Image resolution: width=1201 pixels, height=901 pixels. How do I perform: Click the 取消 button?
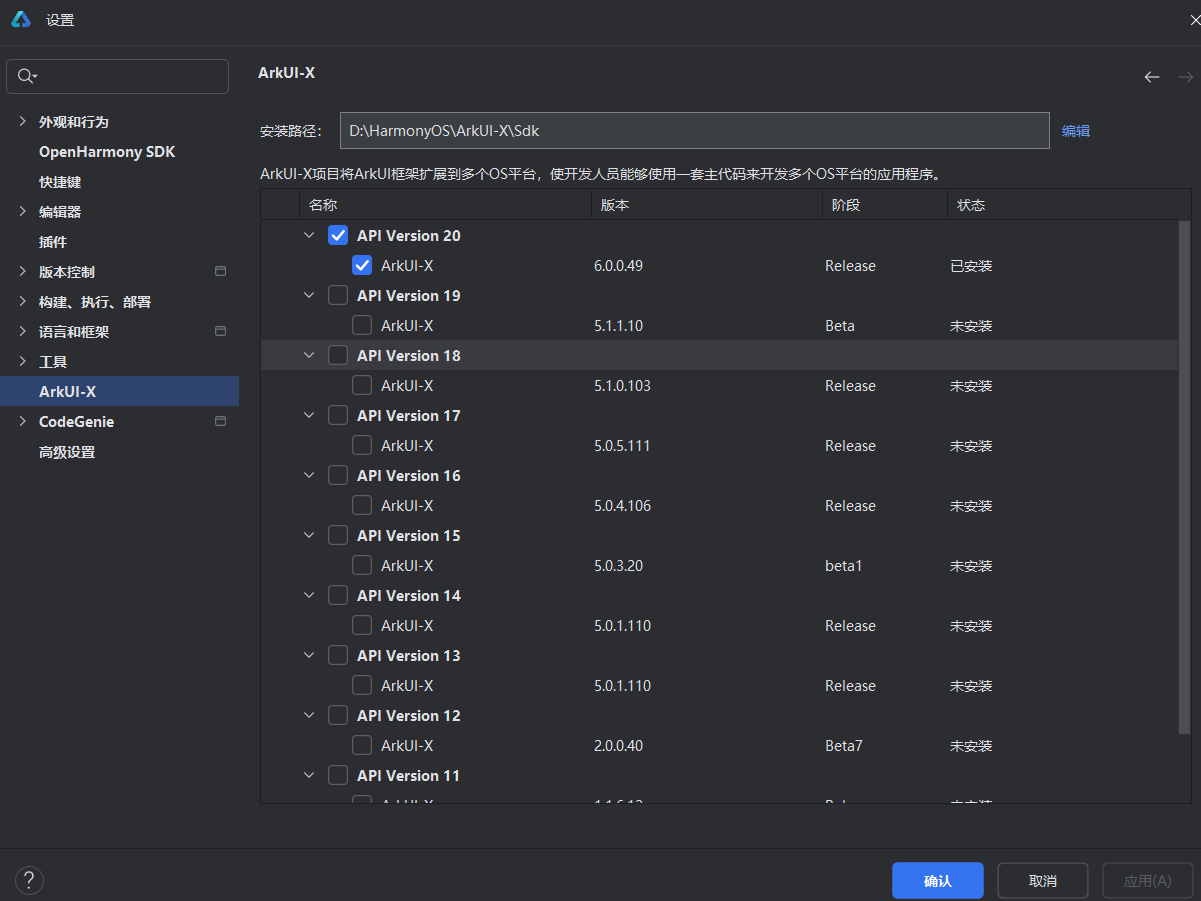pyautogui.click(x=1043, y=881)
